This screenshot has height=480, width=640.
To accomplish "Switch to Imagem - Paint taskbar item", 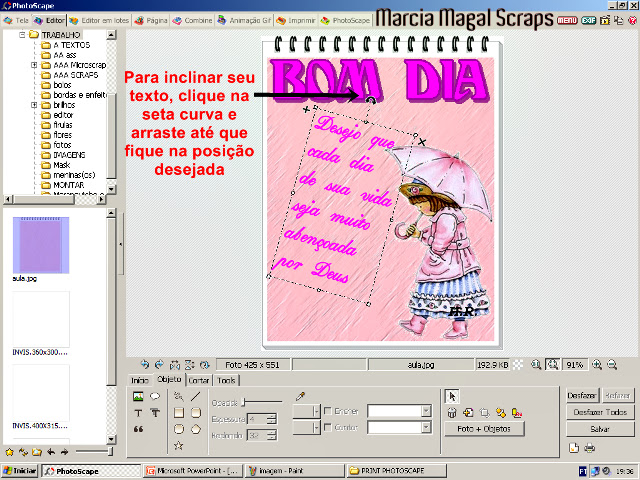I will coord(295,471).
